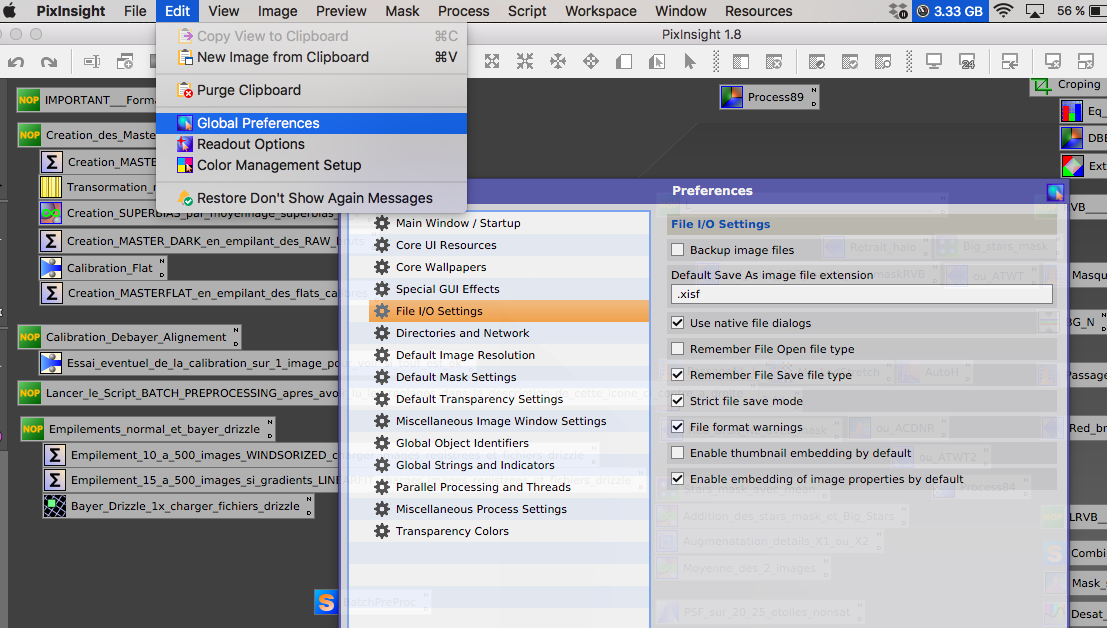Viewport: 1107px width, 628px height.
Task: Open Readout Options from Edit menu
Action: (311, 144)
